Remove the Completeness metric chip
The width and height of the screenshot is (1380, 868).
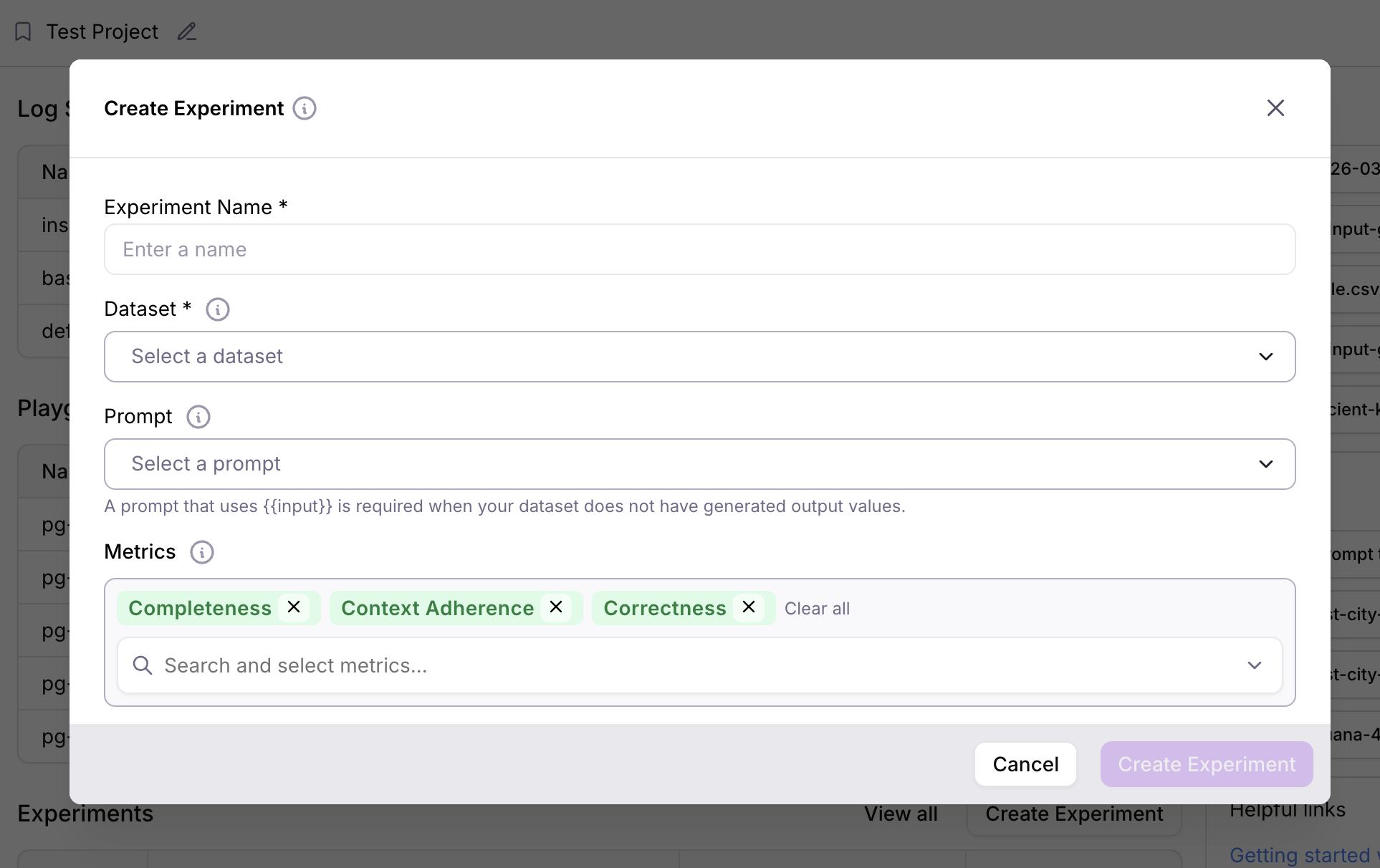point(293,607)
